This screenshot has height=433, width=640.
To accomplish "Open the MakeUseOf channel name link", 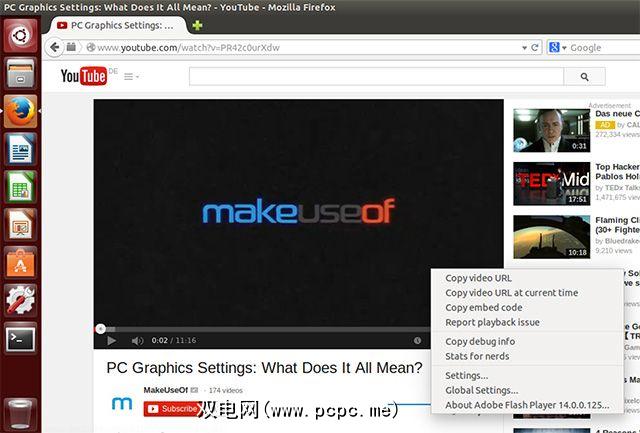I will tap(165, 390).
